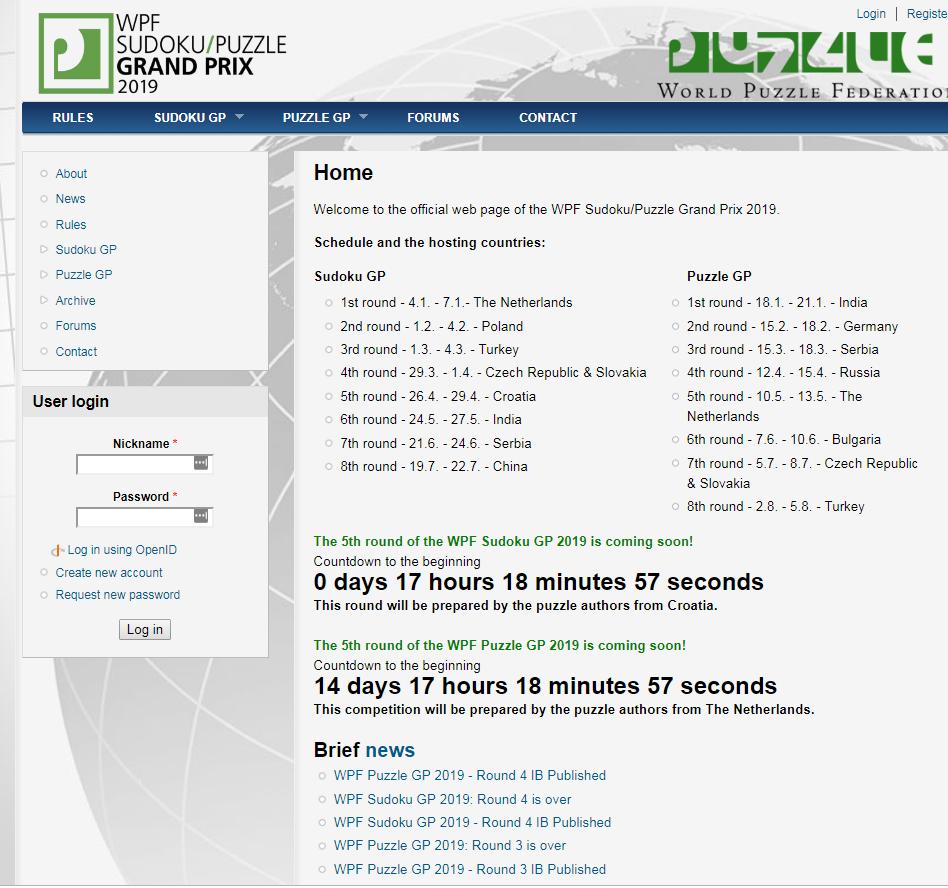Open WPF Sudoku GP 2019: Round 4 is over
This screenshot has width=948, height=888.
coord(452,799)
